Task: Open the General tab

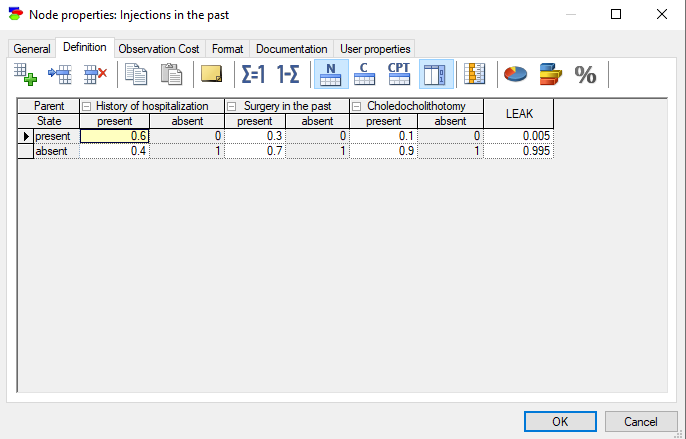Action: coord(32,49)
